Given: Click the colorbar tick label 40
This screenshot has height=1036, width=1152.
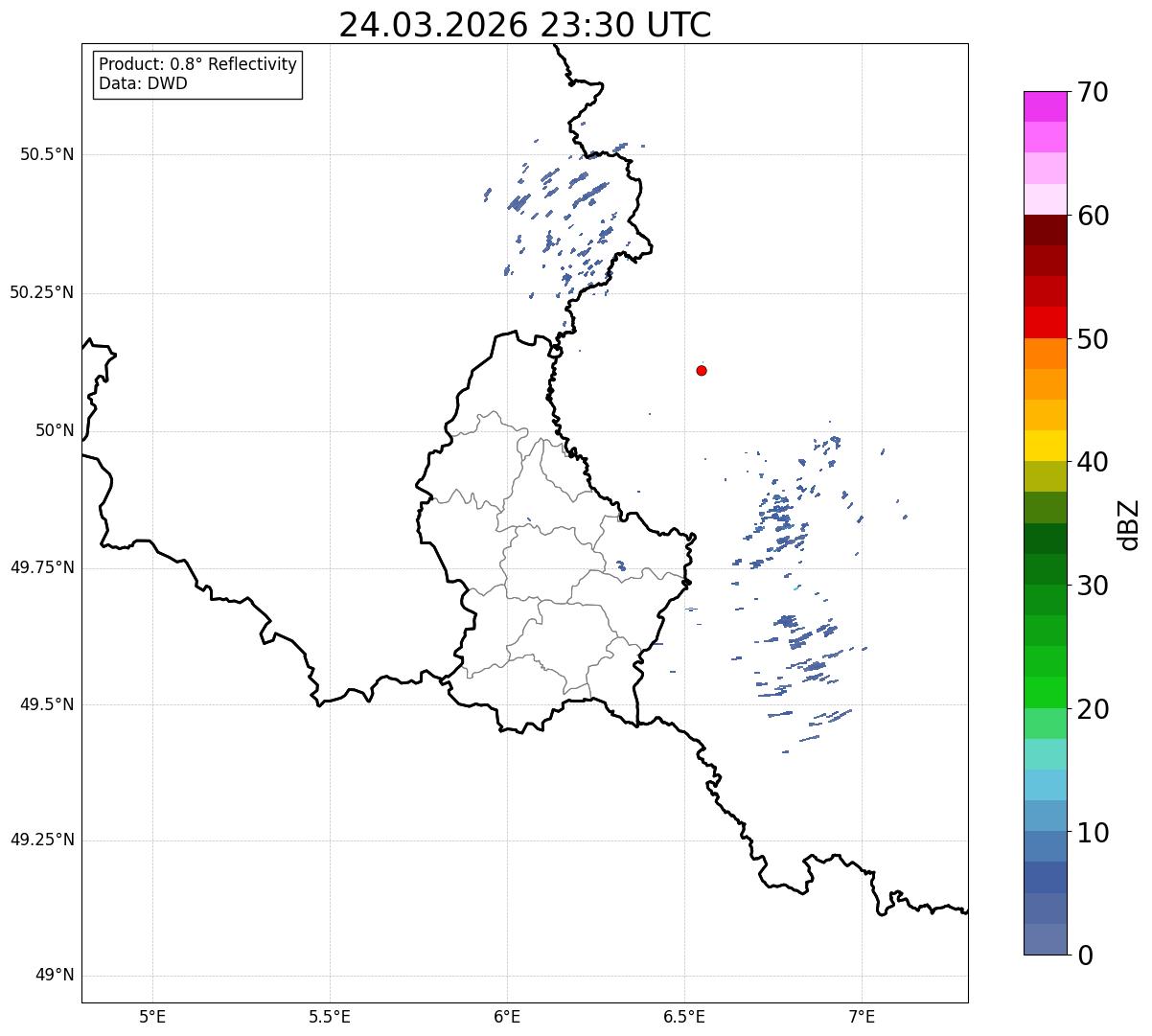Looking at the screenshot, I should [1092, 462].
